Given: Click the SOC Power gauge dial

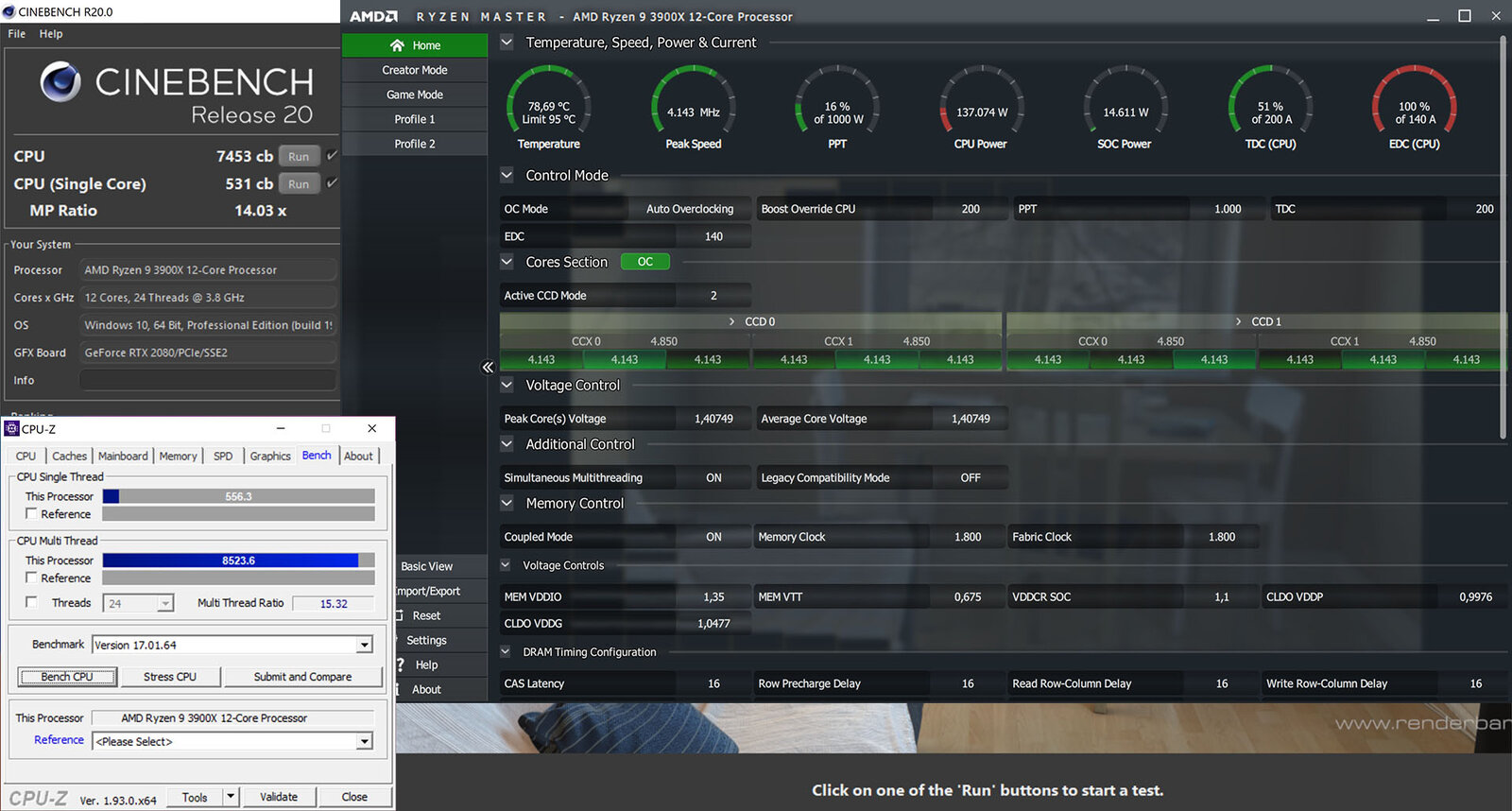Looking at the screenshot, I should click(1125, 100).
